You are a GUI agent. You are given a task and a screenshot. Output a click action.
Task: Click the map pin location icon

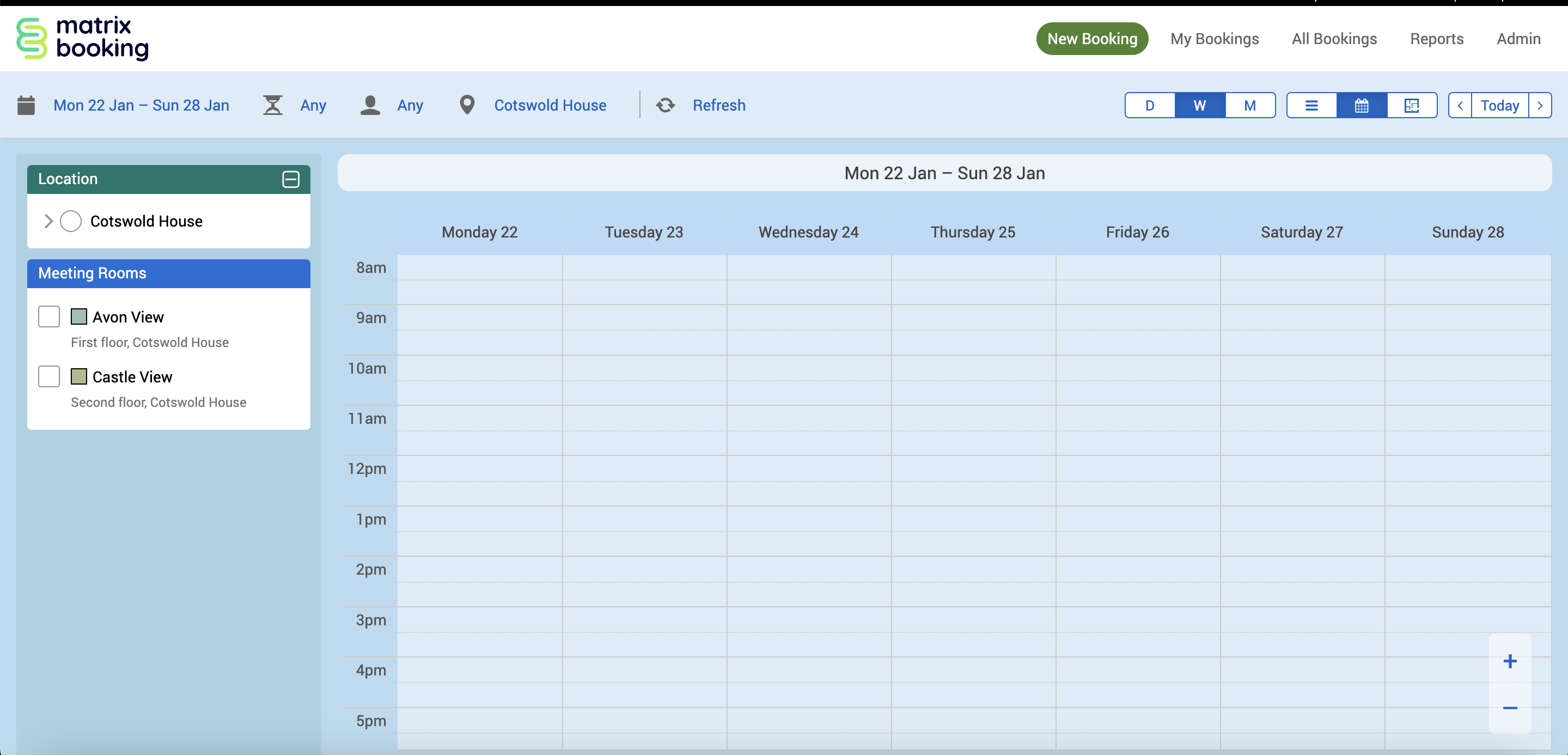point(466,105)
